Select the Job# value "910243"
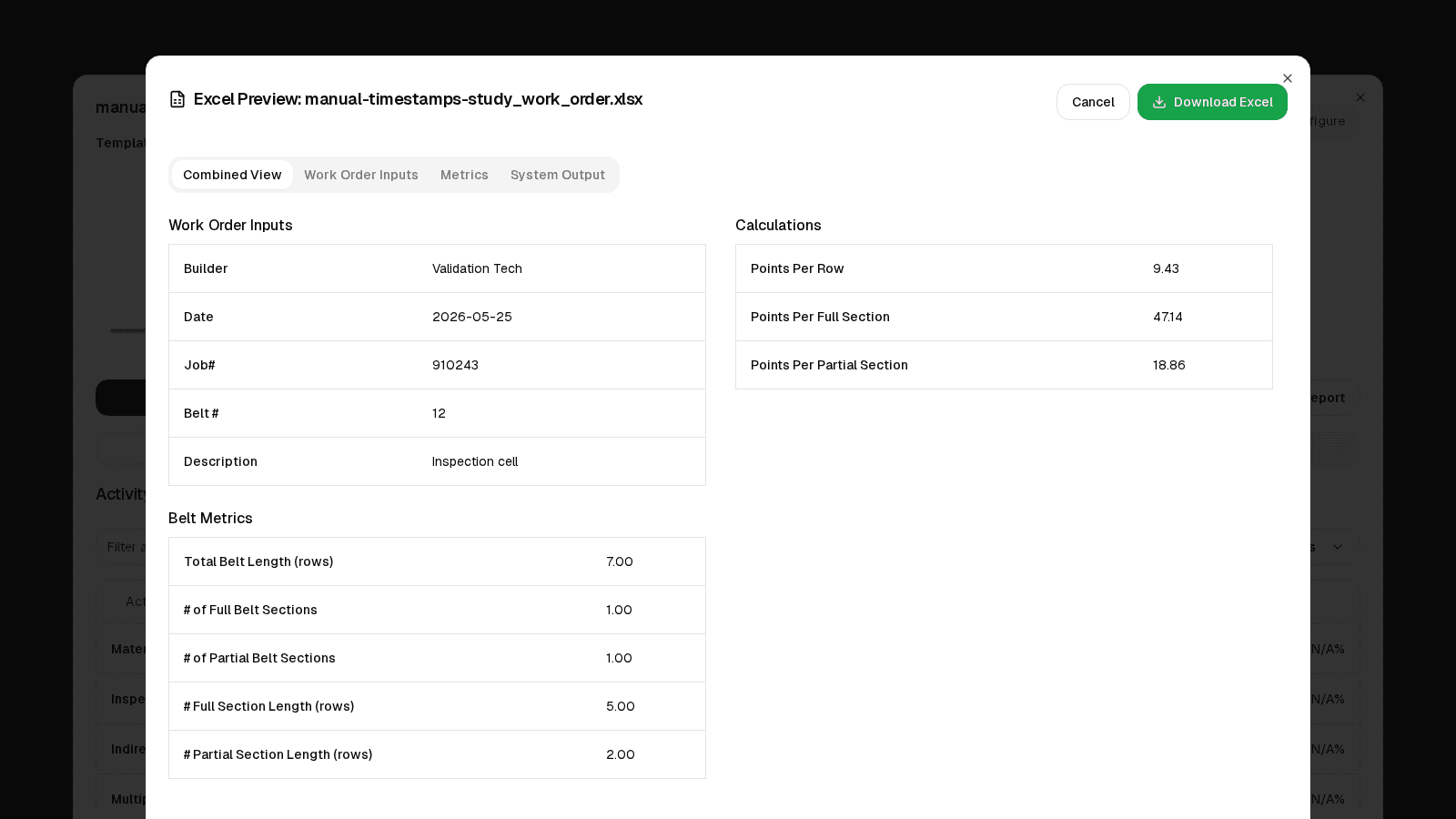The height and width of the screenshot is (819, 1456). [x=455, y=365]
